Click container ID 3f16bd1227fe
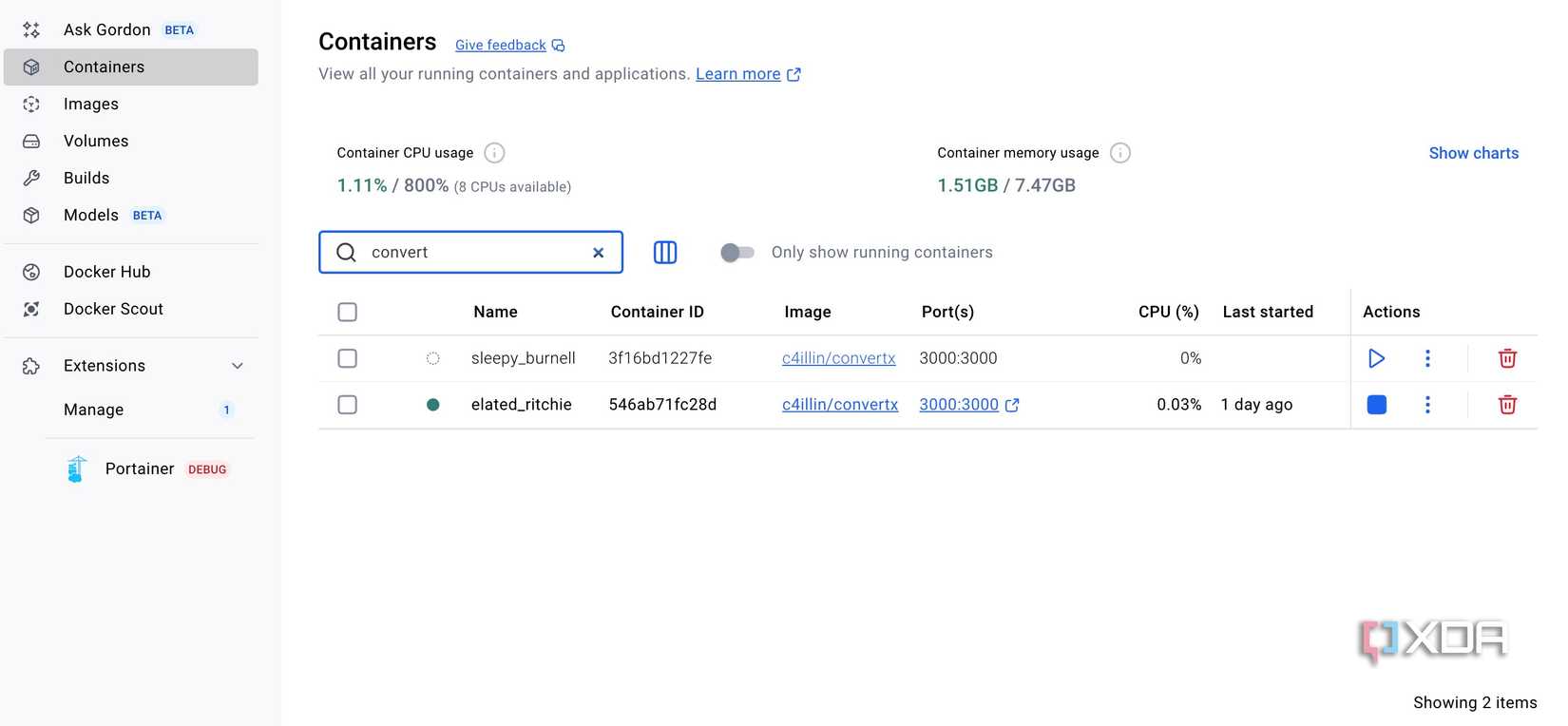Viewport: 1568px width, 726px height. (x=660, y=358)
